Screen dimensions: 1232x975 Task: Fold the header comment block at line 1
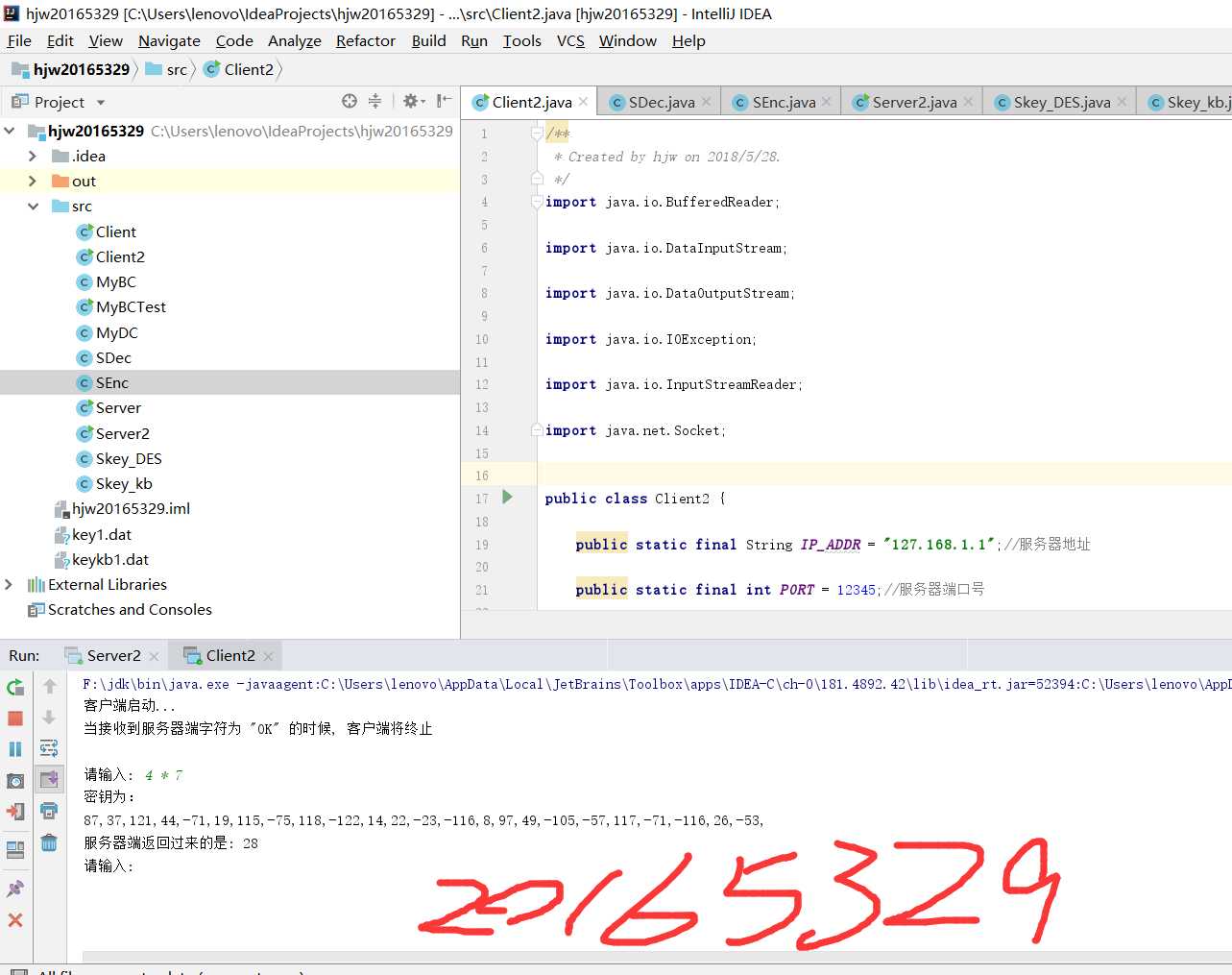538,134
